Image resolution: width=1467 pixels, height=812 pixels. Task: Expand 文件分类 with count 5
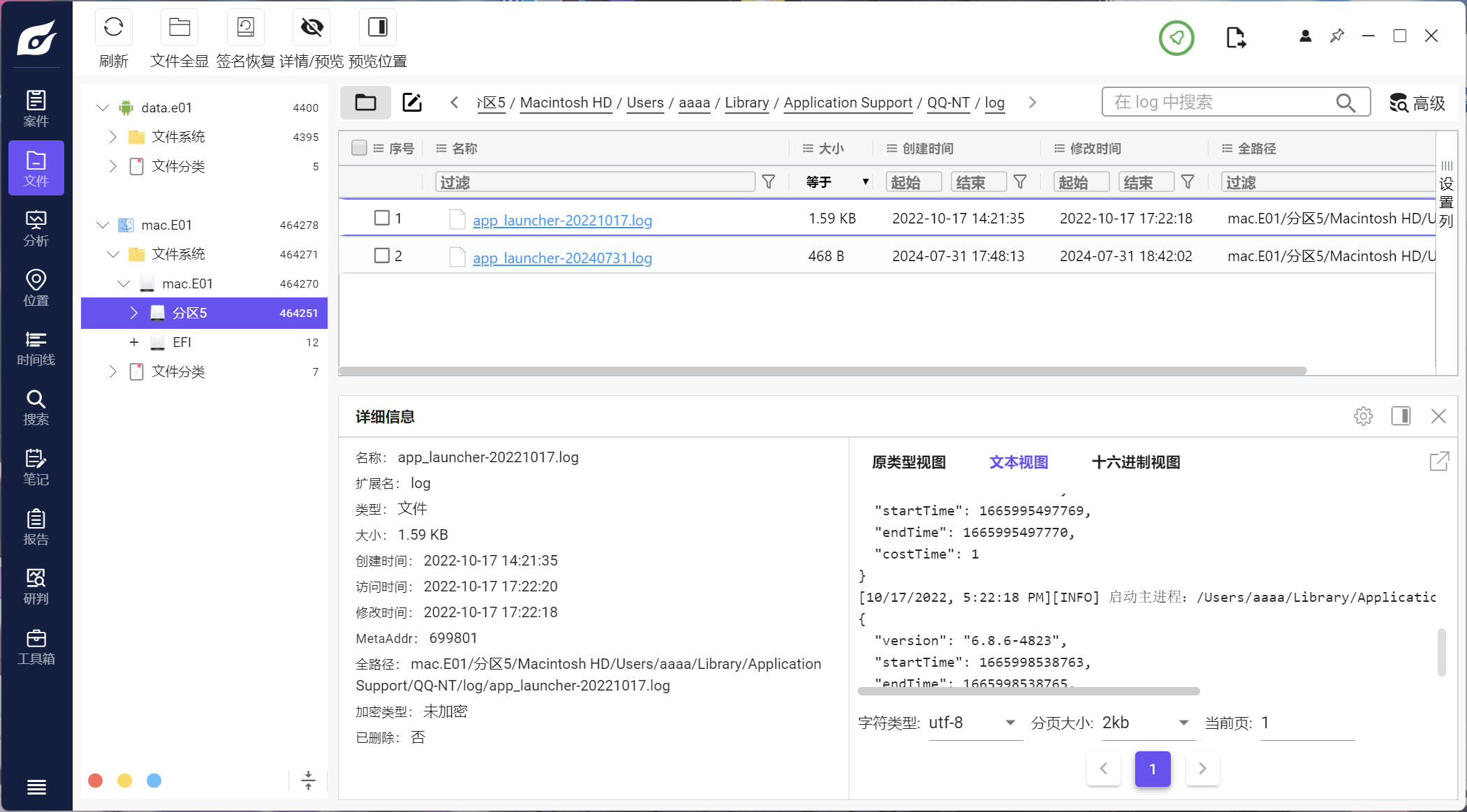[113, 166]
